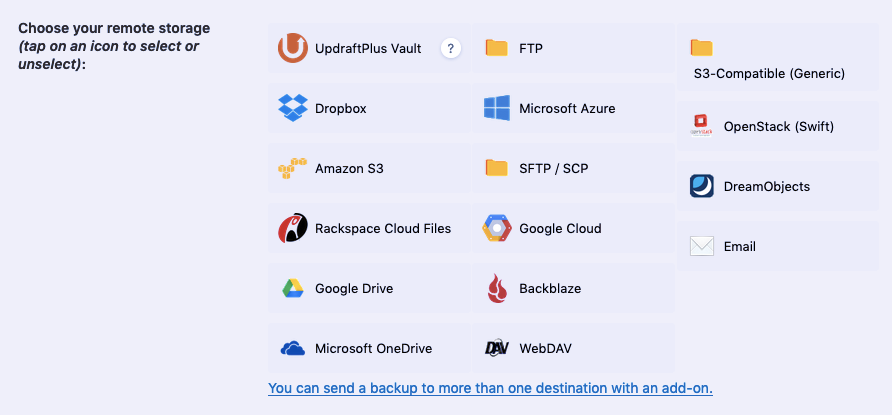The width and height of the screenshot is (892, 415).
Task: Select the Google Drive icon
Action: point(293,288)
